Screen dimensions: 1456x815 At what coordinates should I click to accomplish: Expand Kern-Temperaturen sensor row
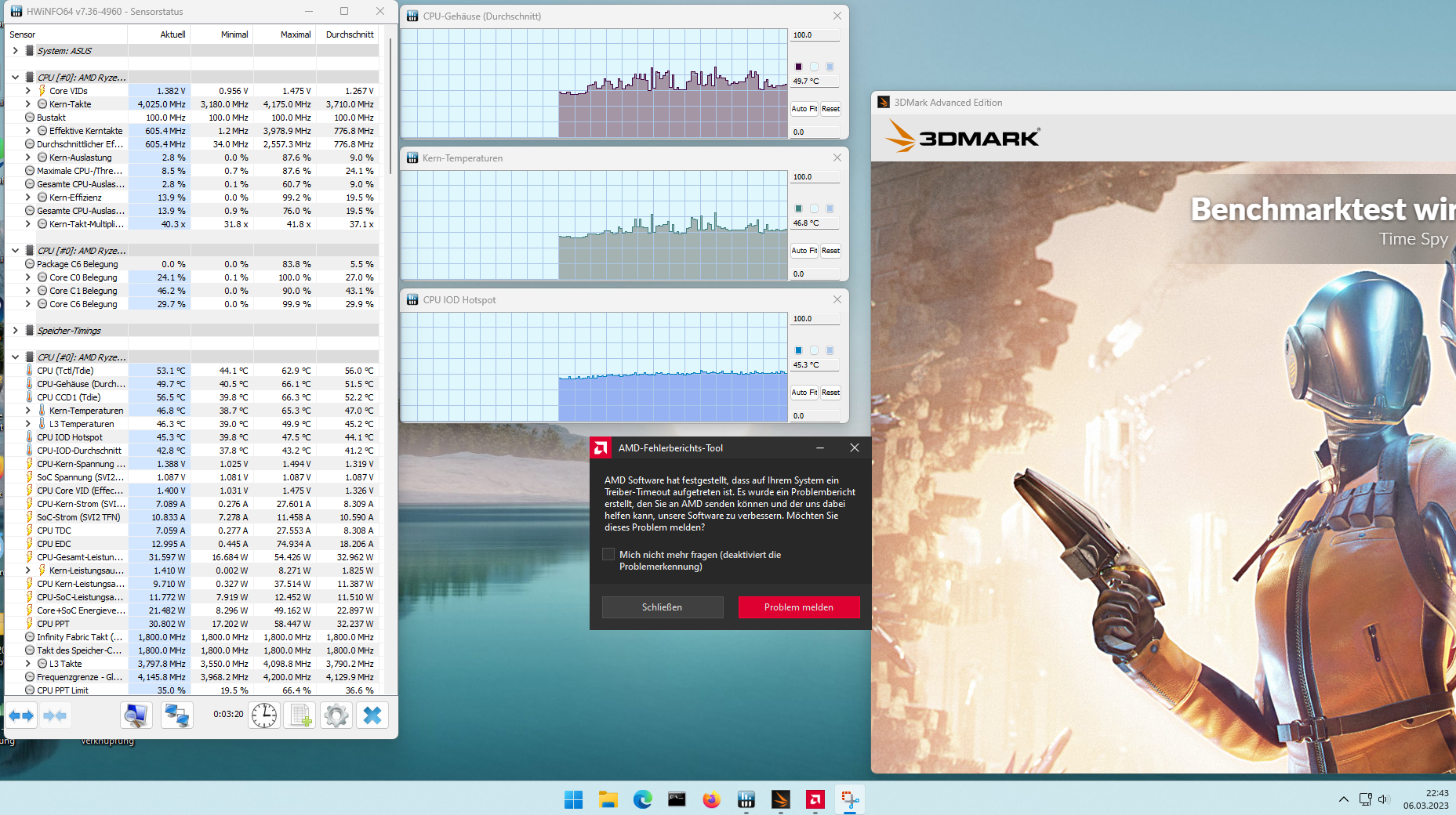point(28,411)
